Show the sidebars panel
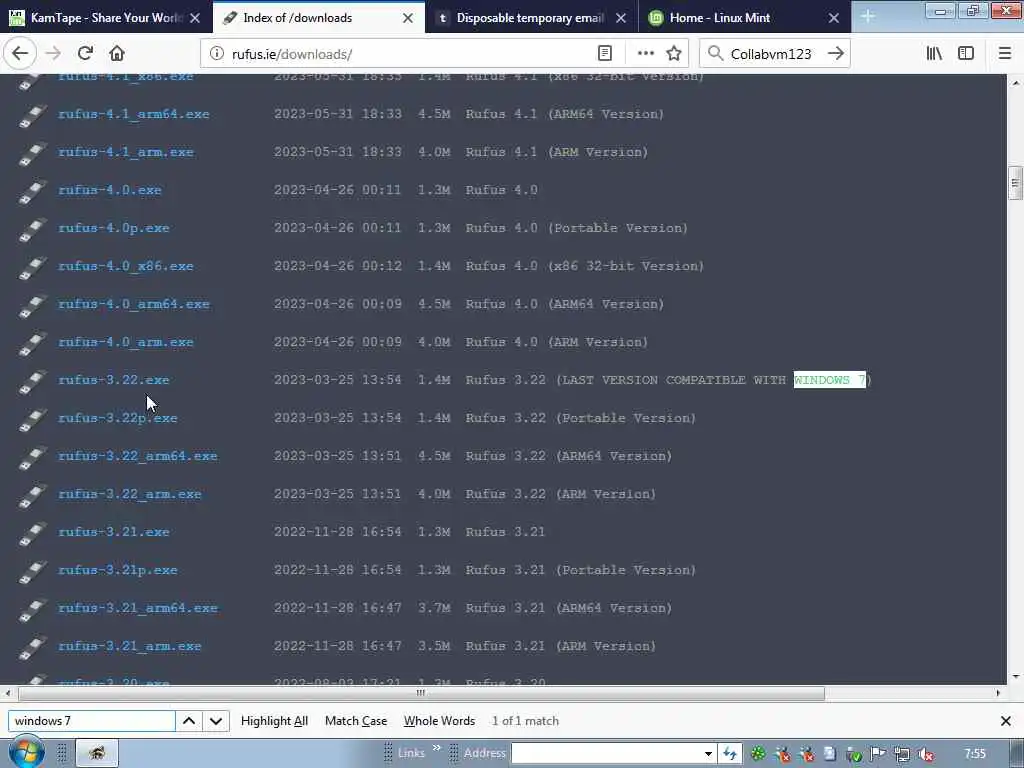This screenshot has height=768, width=1024. [966, 54]
